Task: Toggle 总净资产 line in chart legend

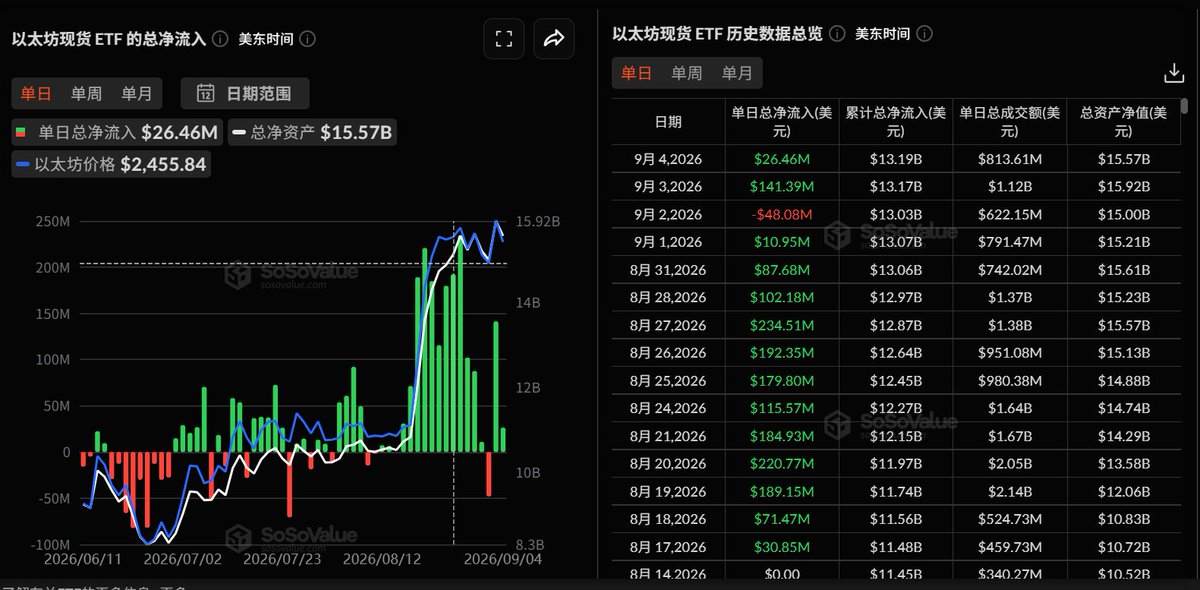Action: [x=313, y=131]
